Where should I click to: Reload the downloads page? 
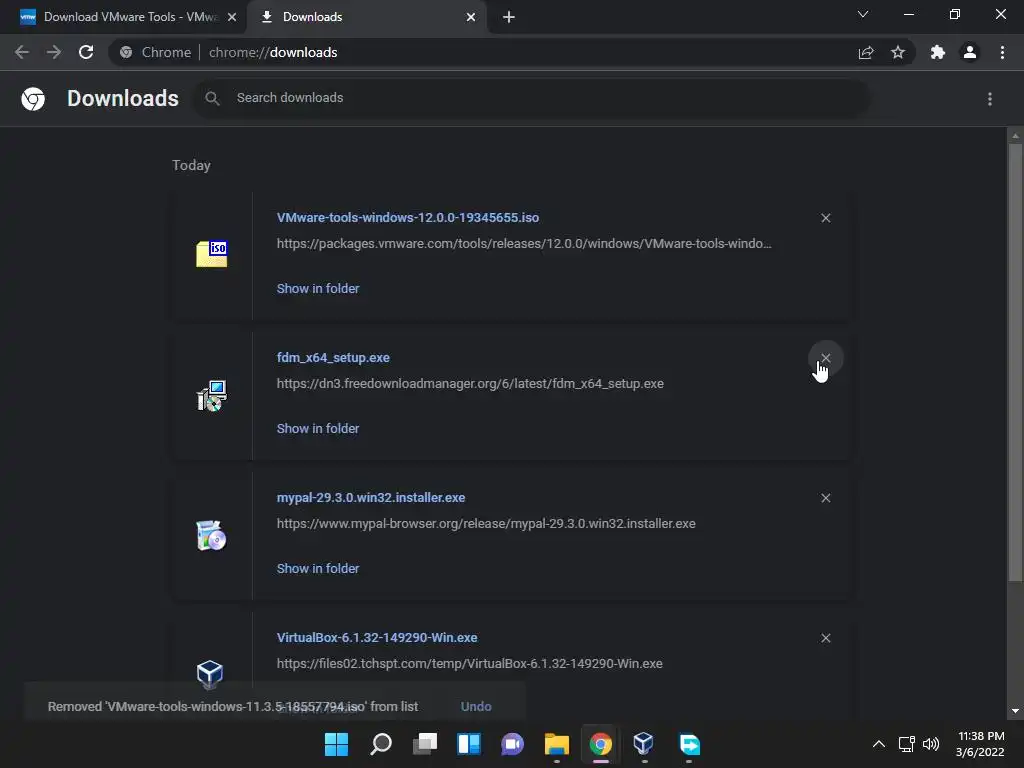(x=86, y=52)
